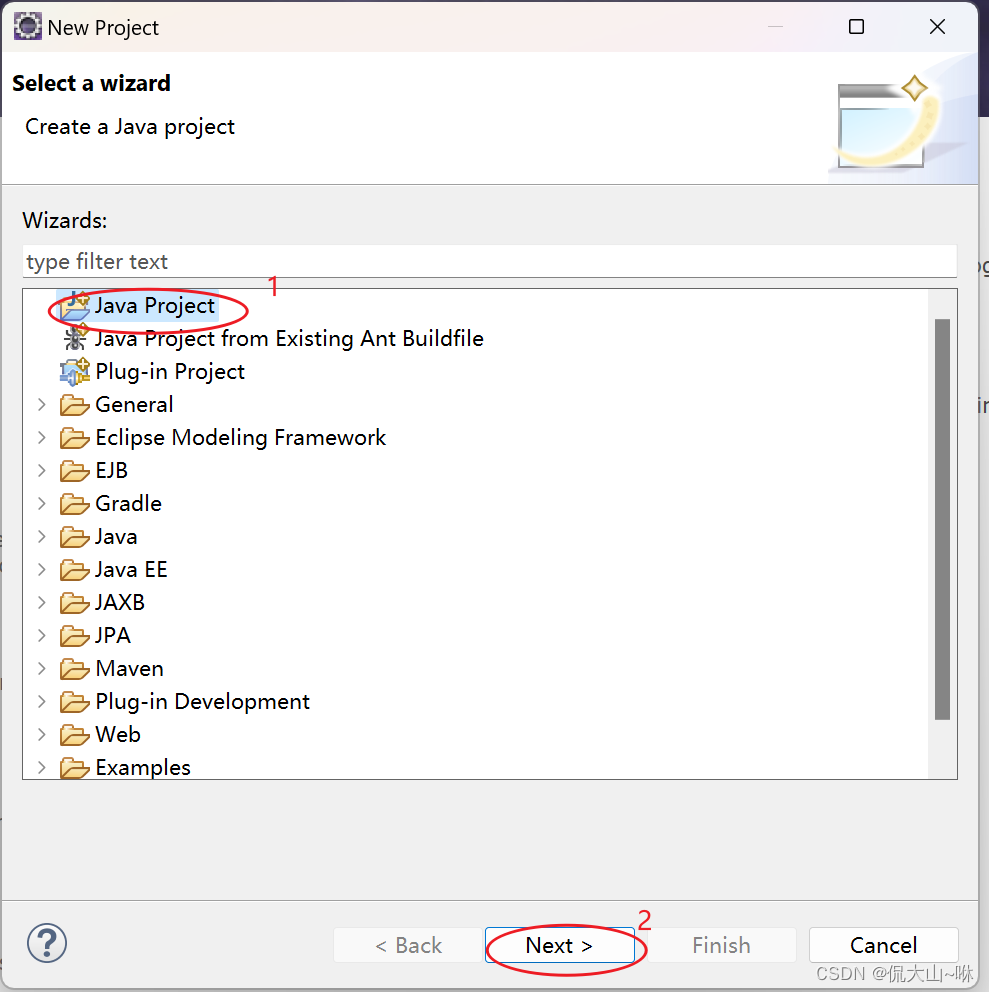Maximize the New Project dialog
Screen dimensions: 989x992
(x=856, y=27)
